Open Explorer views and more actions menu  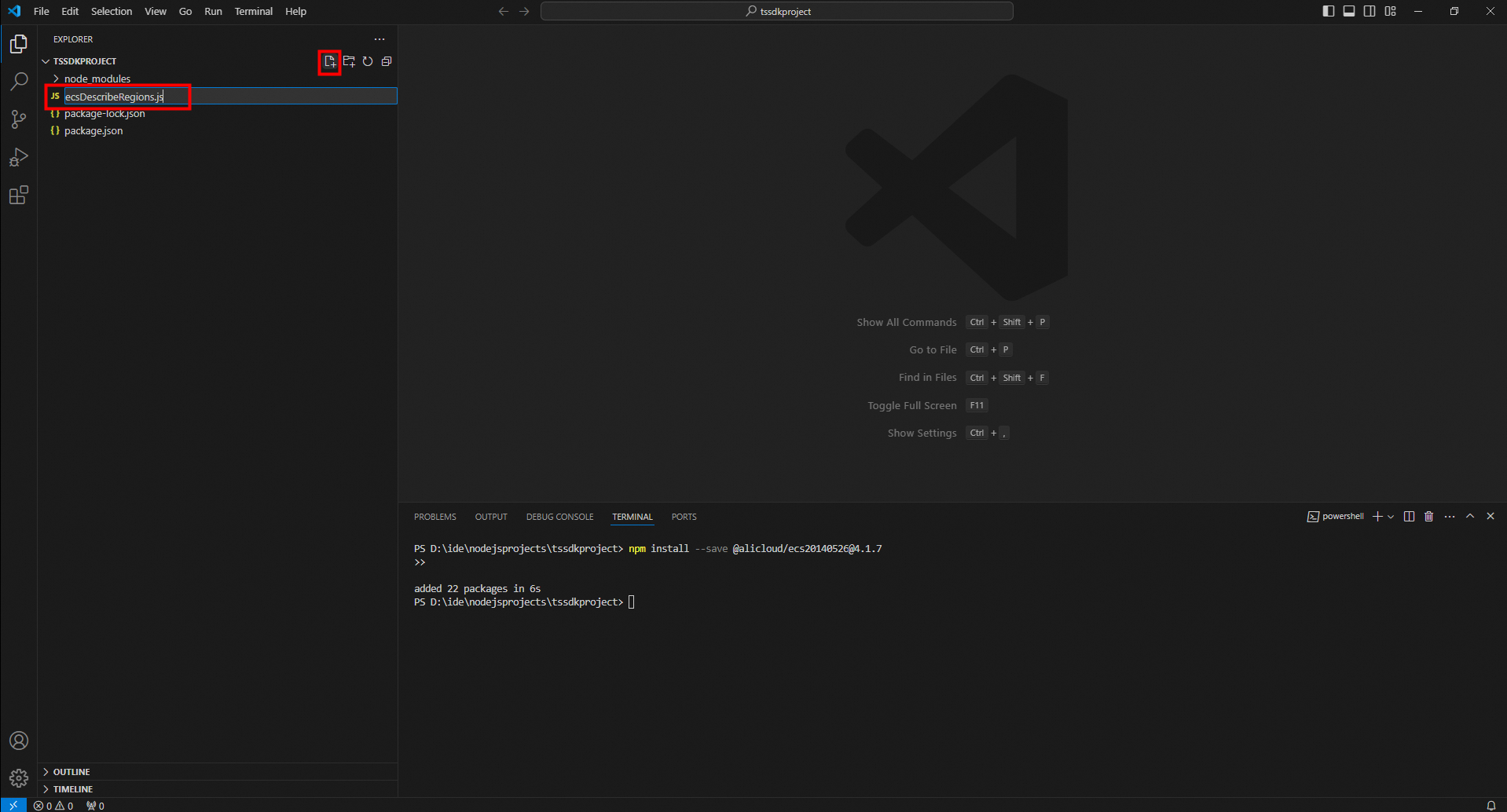pyautogui.click(x=379, y=39)
